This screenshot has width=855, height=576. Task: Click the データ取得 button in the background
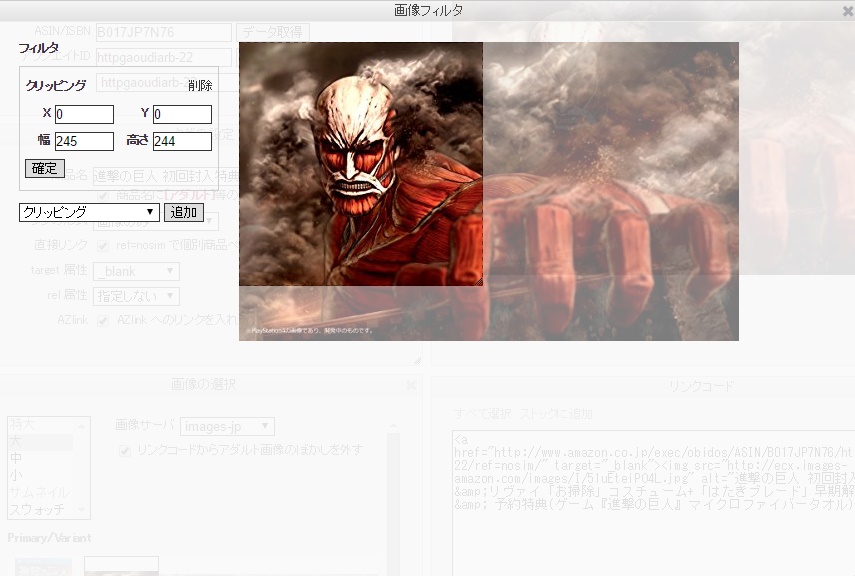[x=273, y=32]
